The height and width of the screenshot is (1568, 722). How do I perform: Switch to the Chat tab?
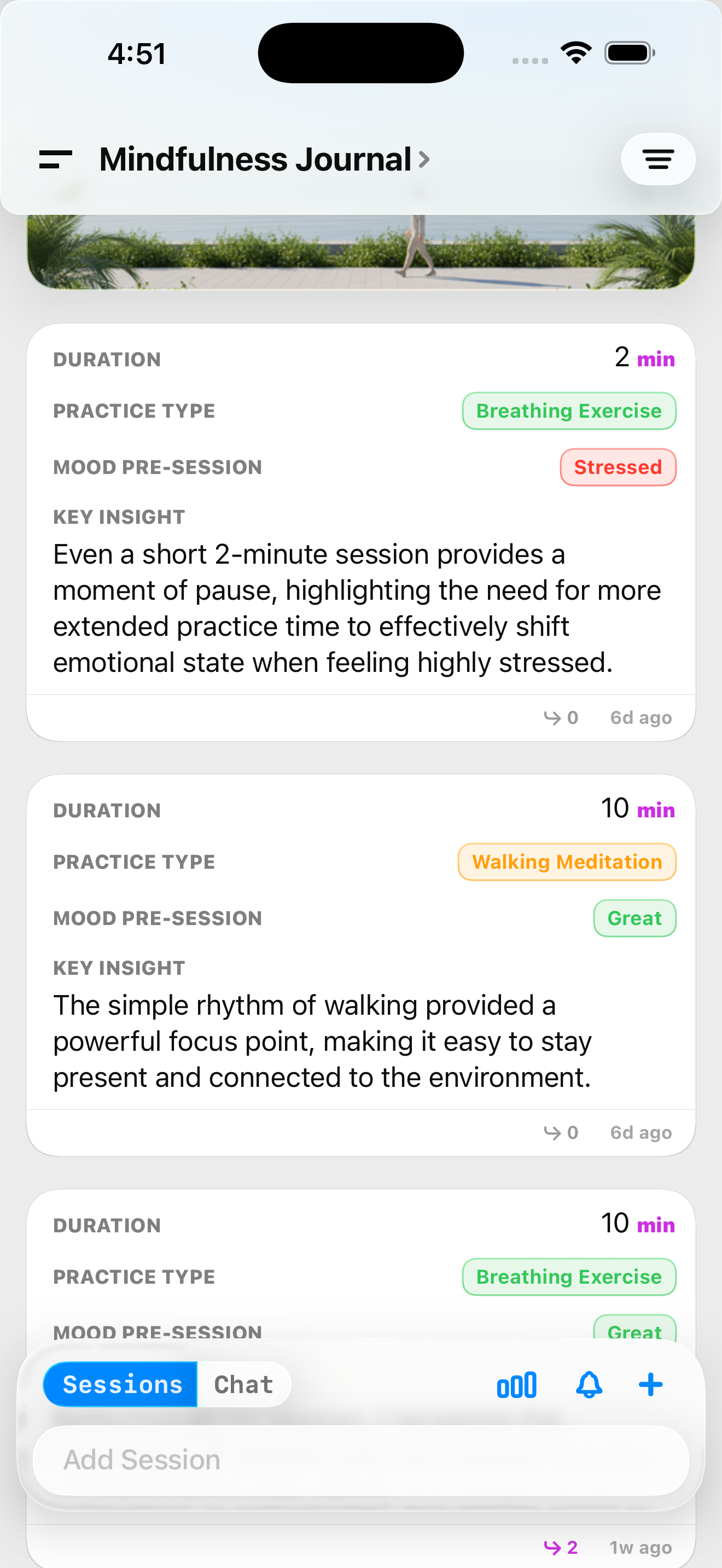pyautogui.click(x=243, y=1384)
